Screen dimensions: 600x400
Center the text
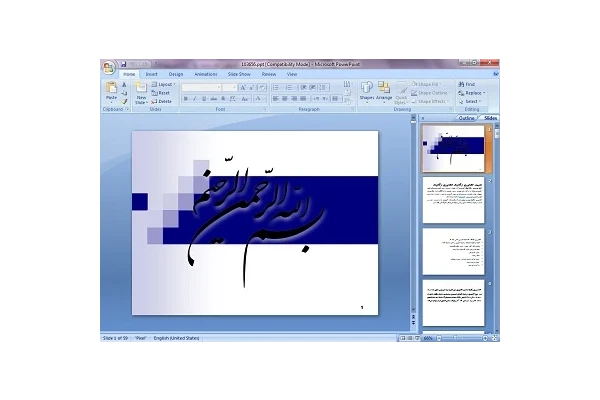pos(285,99)
